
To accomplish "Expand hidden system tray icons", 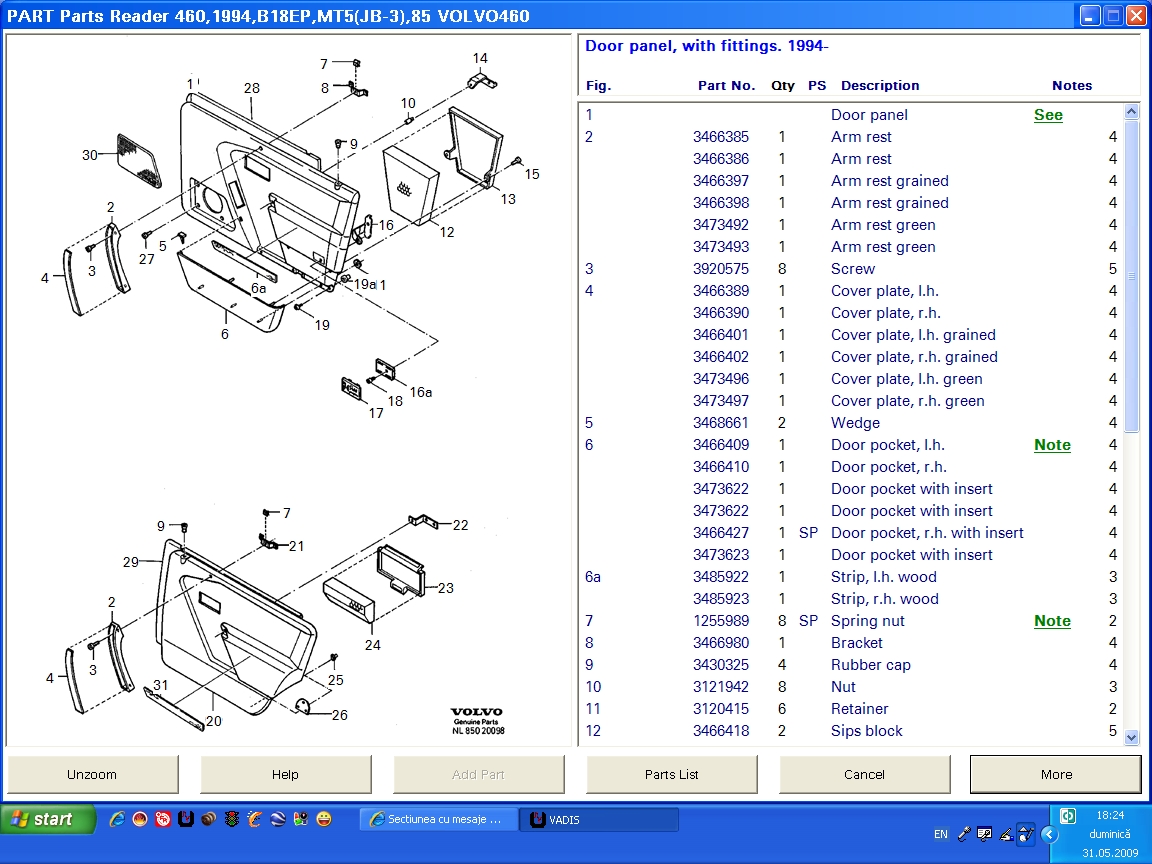I will 1049,834.
